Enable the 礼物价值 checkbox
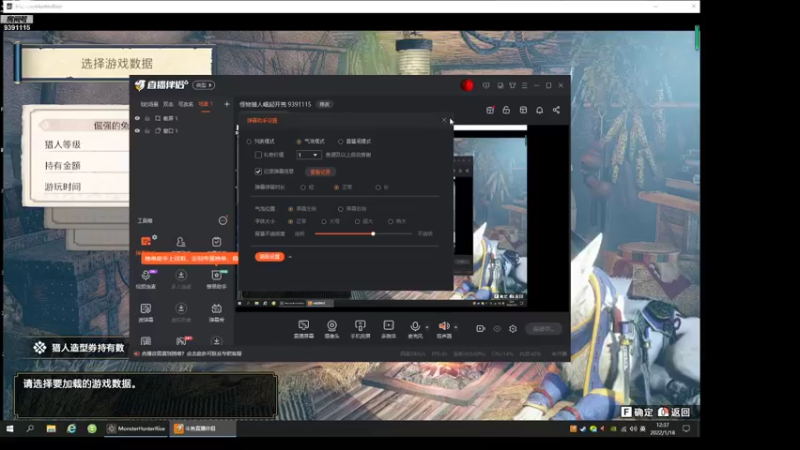Viewport: 800px width, 450px height. pyautogui.click(x=258, y=155)
